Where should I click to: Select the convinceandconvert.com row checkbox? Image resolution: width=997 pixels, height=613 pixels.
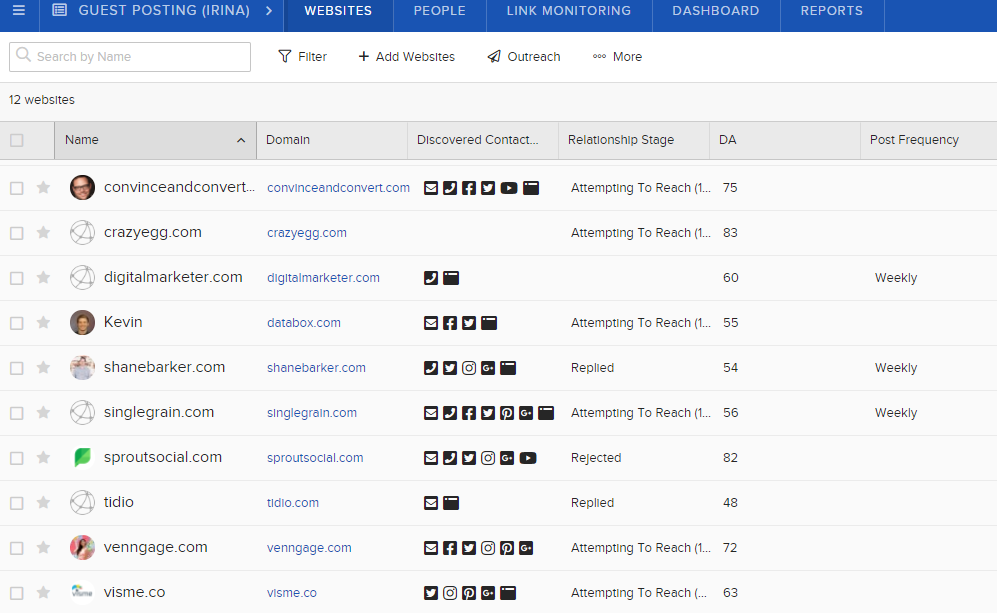coord(17,188)
